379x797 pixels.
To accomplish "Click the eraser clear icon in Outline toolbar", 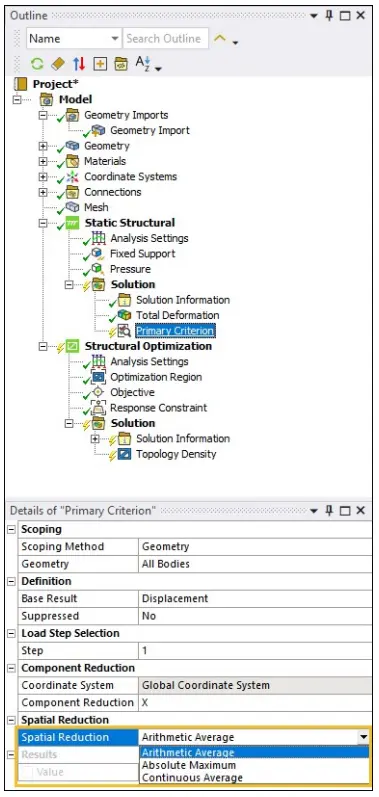I will [x=58, y=64].
